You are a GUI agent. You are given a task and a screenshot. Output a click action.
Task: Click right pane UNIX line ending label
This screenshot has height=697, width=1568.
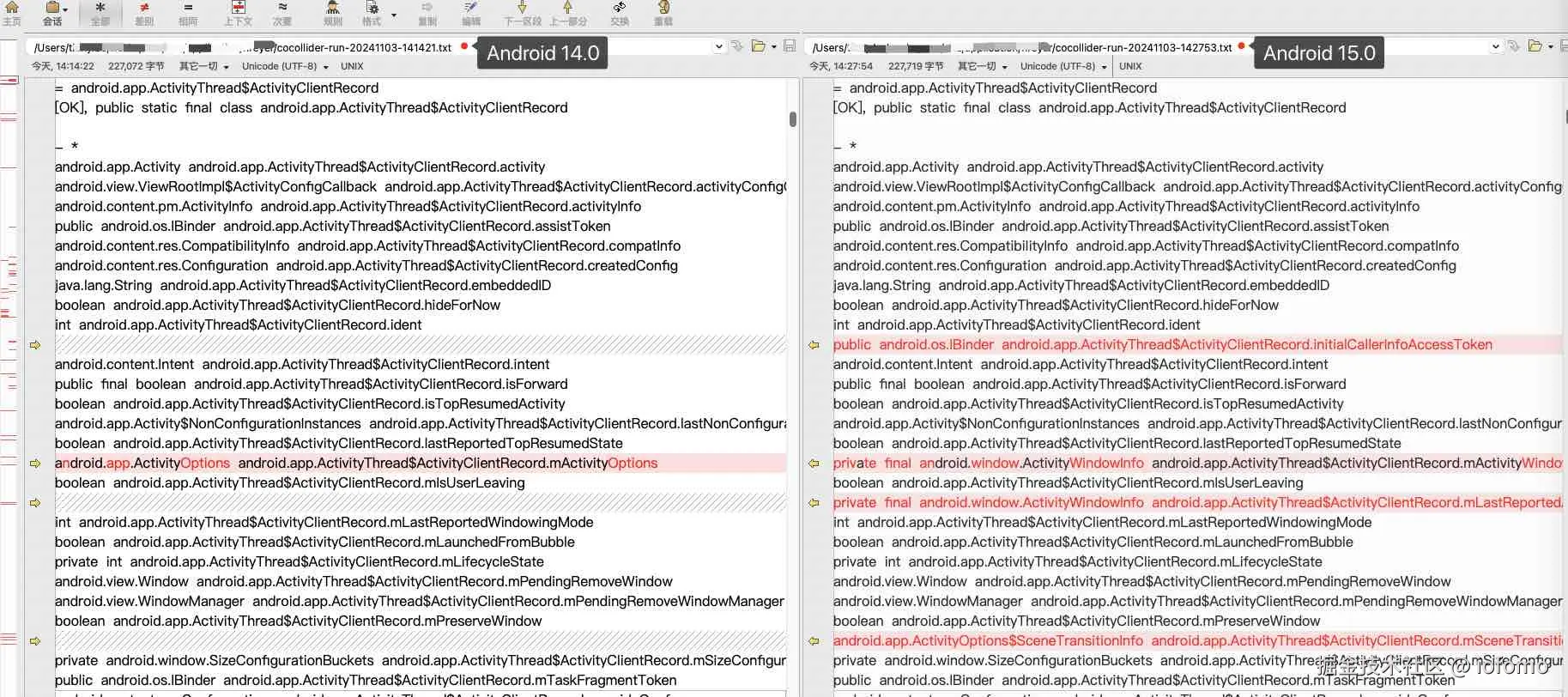1130,66
